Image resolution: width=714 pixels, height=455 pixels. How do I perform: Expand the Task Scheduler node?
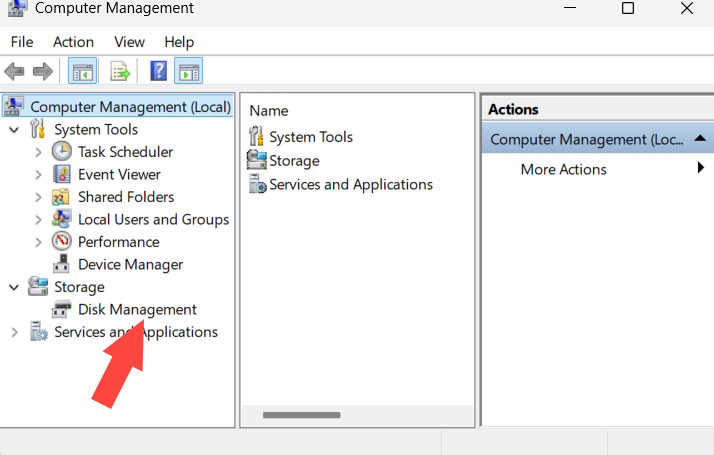(38, 152)
